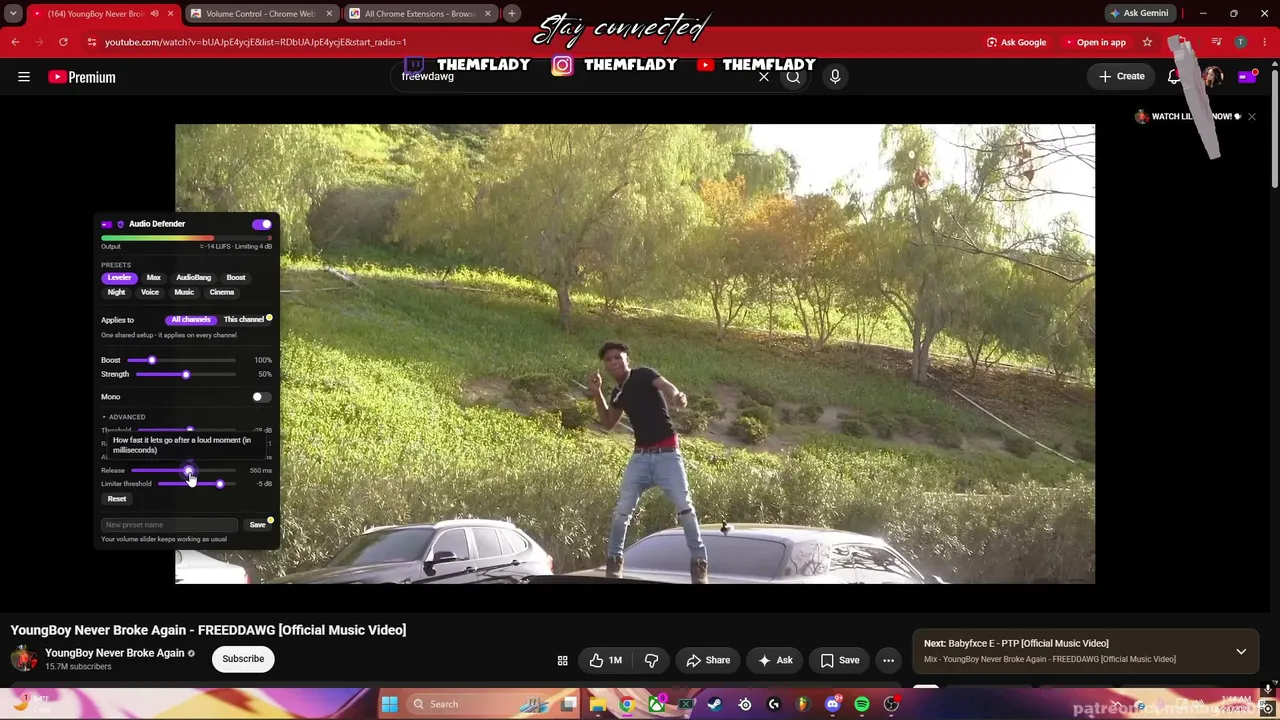
Task: Open the more actions ellipsis button
Action: tap(888, 660)
